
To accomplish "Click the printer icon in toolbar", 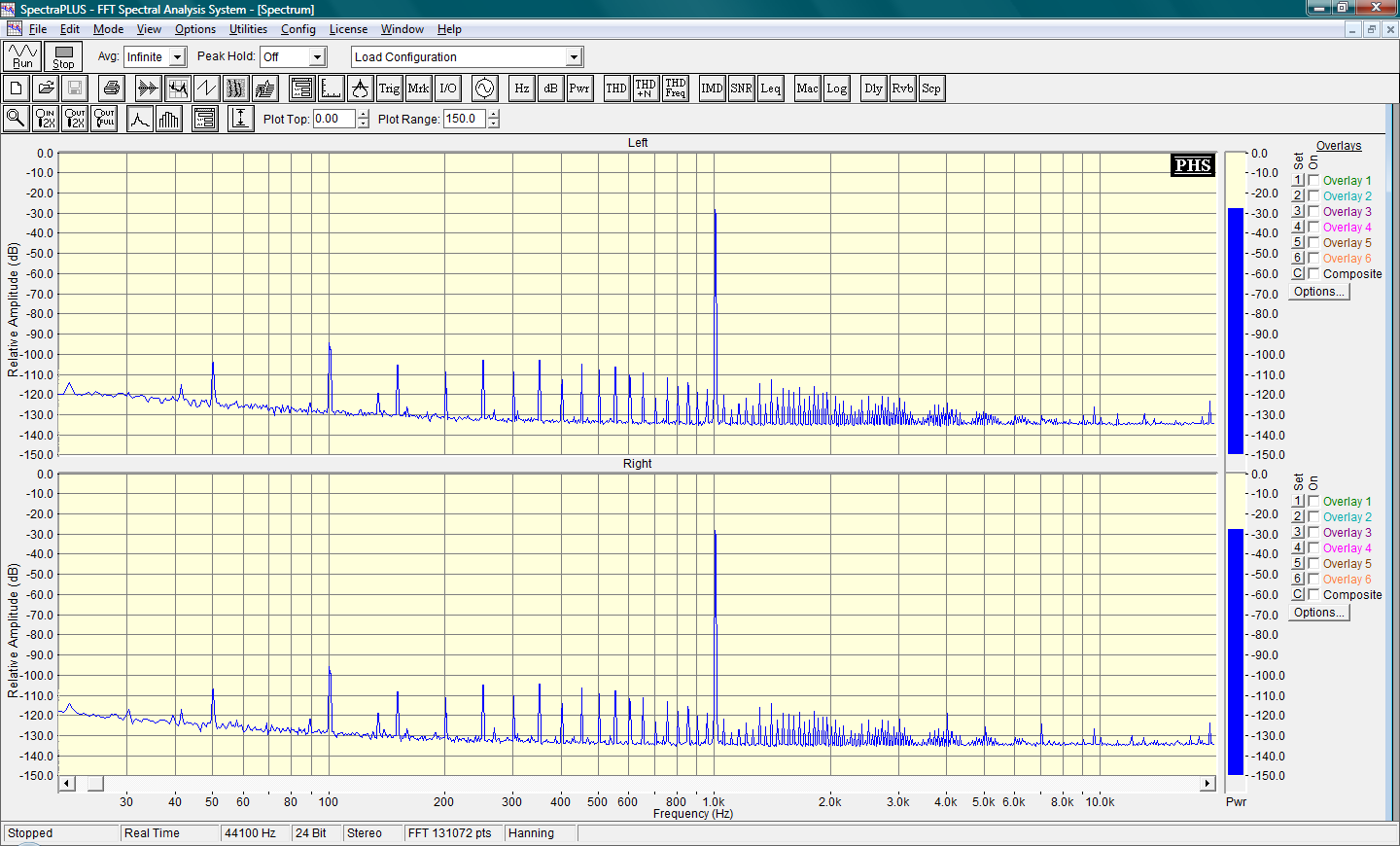I will [x=112, y=88].
